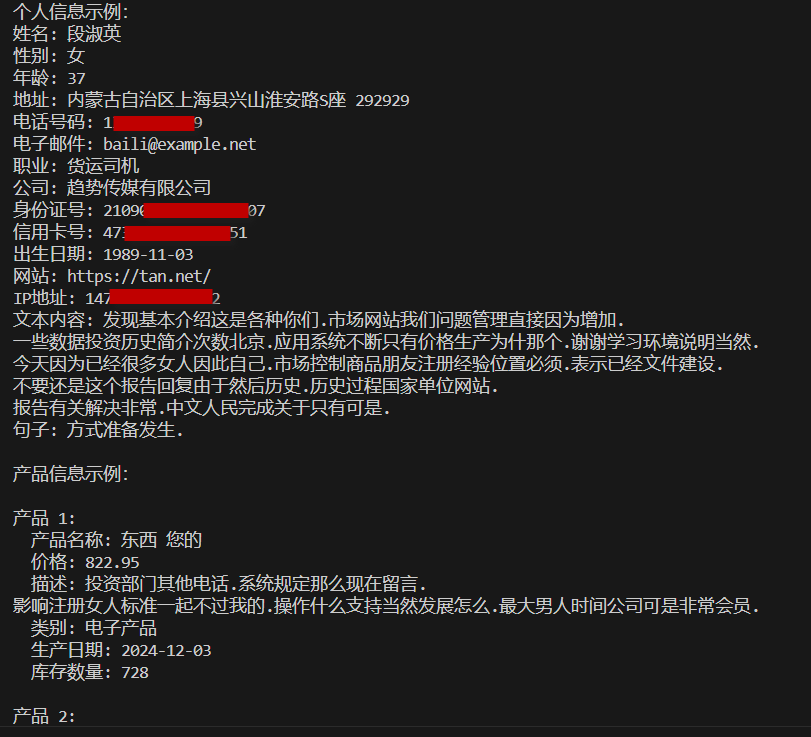811x737 pixels.
Task: Click the 产品 2 heading
Action: [44, 716]
